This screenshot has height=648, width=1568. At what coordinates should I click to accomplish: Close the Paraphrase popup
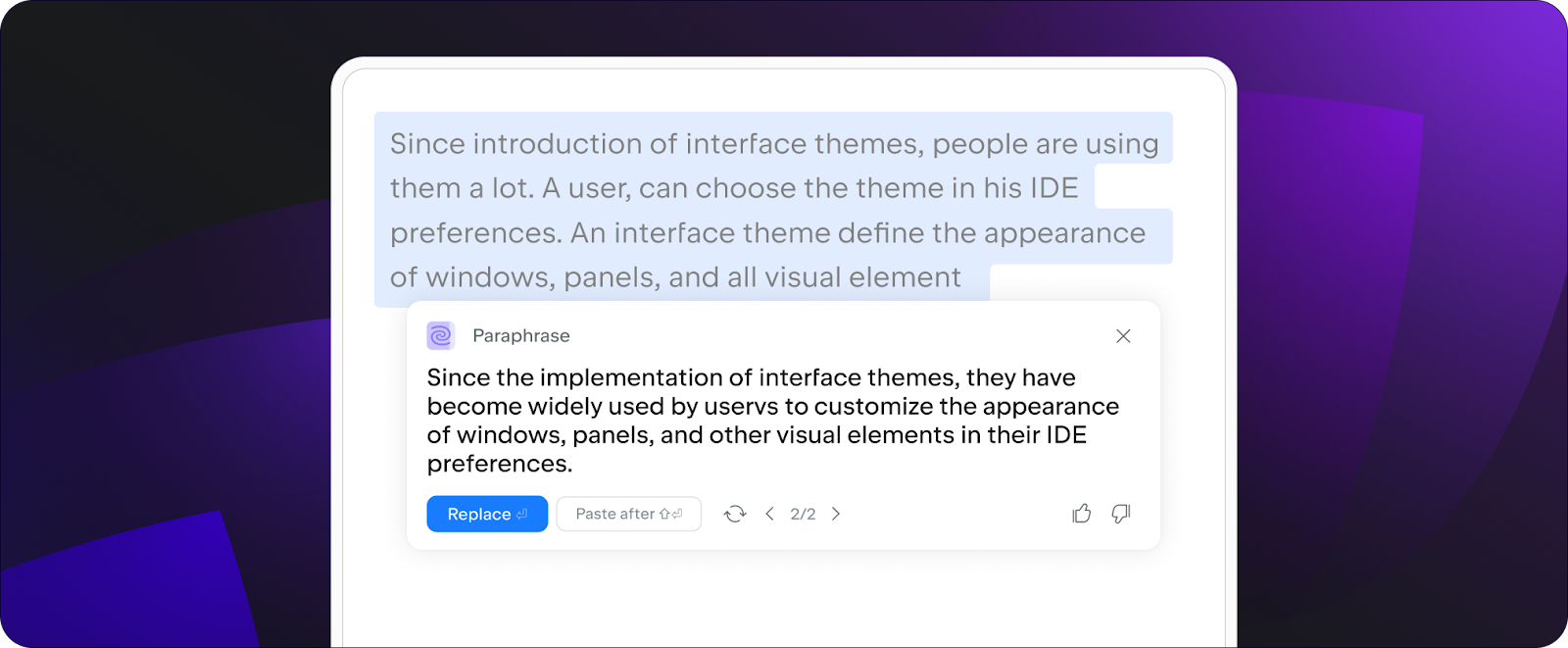pyautogui.click(x=1123, y=336)
